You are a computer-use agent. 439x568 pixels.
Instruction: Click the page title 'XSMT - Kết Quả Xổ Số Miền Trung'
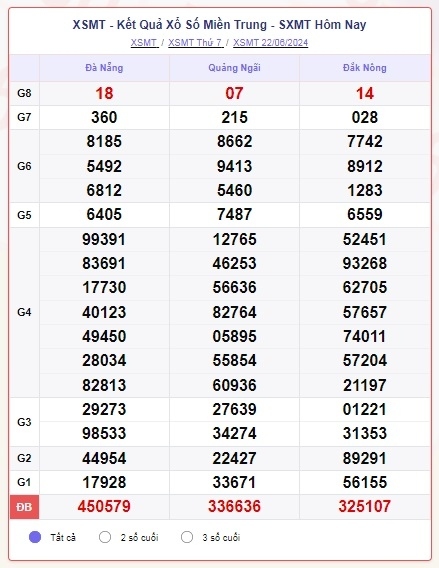[x=170, y=25]
